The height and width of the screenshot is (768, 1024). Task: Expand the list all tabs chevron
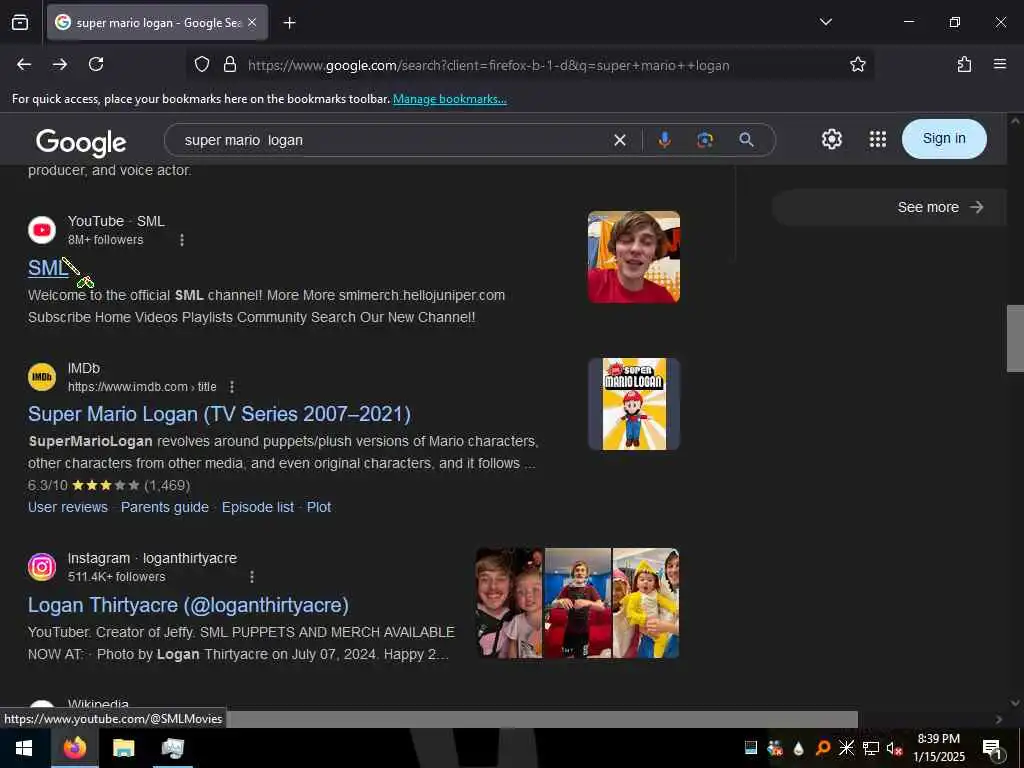coord(825,22)
